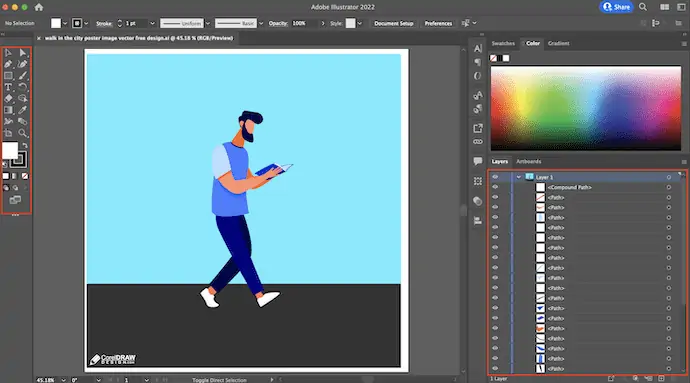
Task: Open the Links panel icon
Action: pos(478,142)
